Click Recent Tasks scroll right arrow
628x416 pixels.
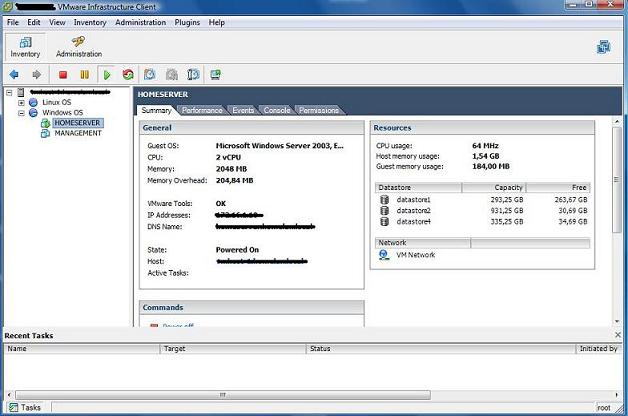(618, 395)
